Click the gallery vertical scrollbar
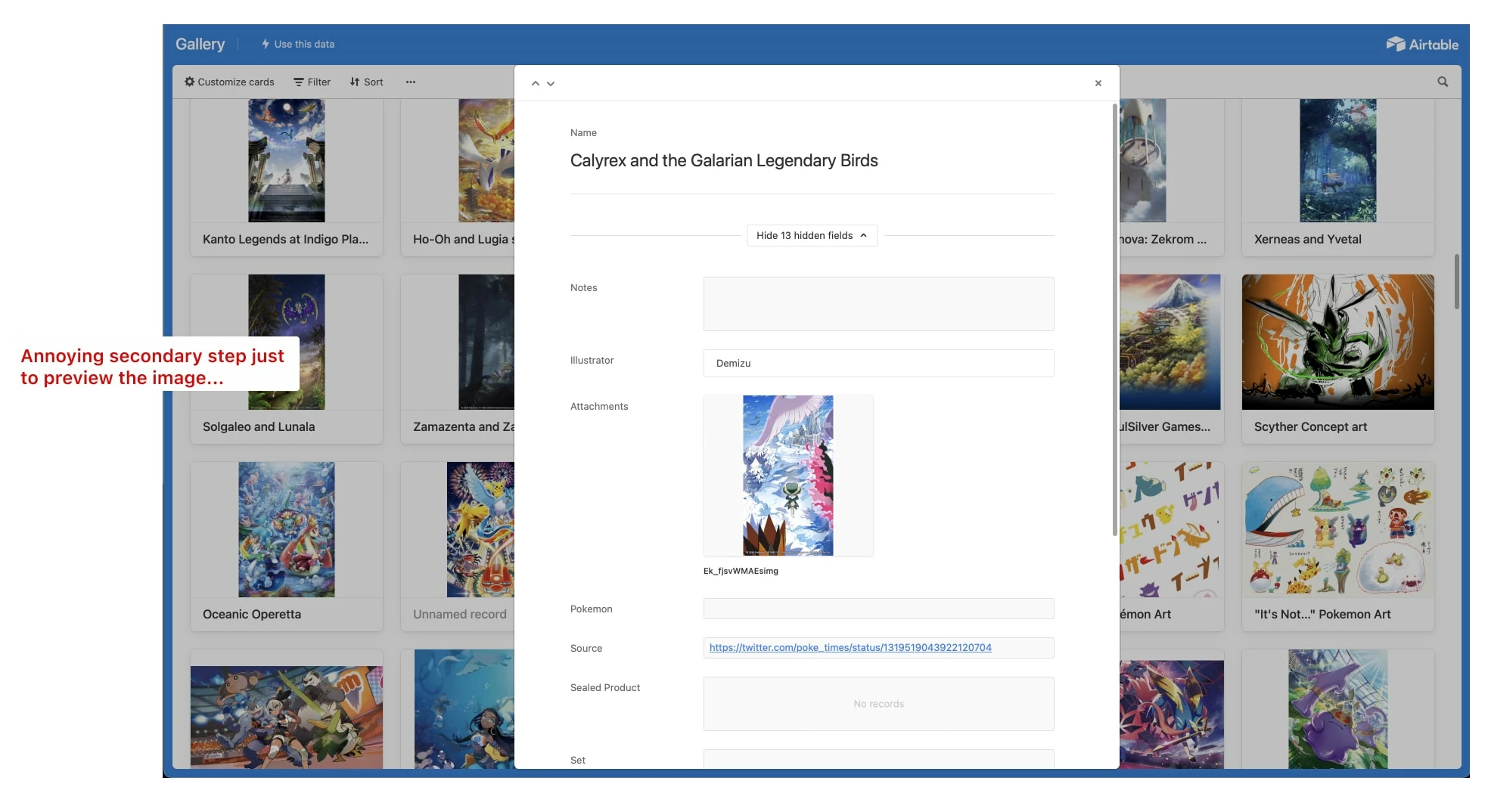 (x=1456, y=281)
